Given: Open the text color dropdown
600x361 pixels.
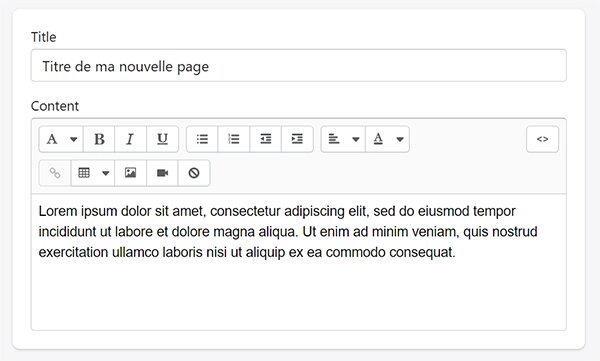Looking at the screenshot, I should [x=387, y=139].
